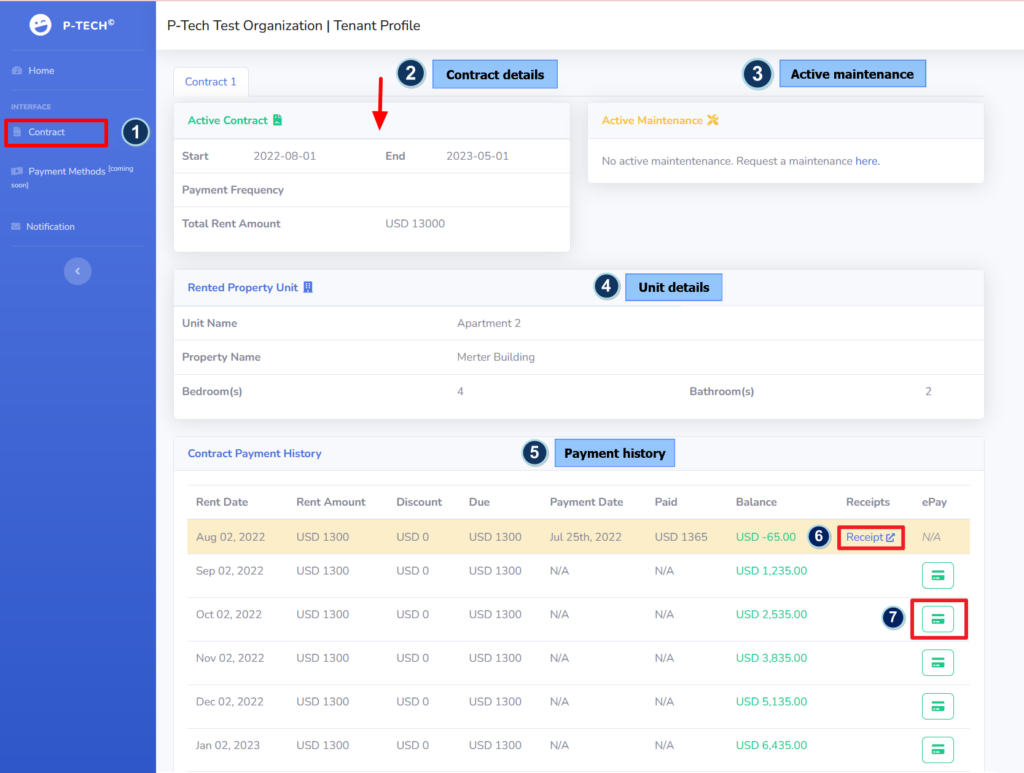Click the Active Contract file icon
Viewport: 1024px width, 773px height.
click(278, 120)
